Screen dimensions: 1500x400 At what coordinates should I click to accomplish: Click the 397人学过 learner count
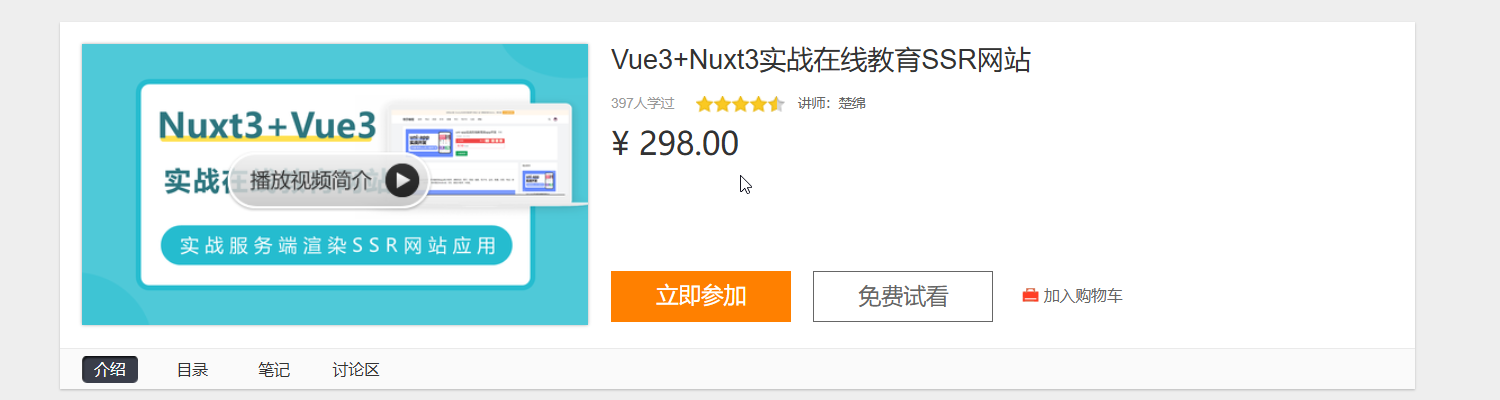643,103
